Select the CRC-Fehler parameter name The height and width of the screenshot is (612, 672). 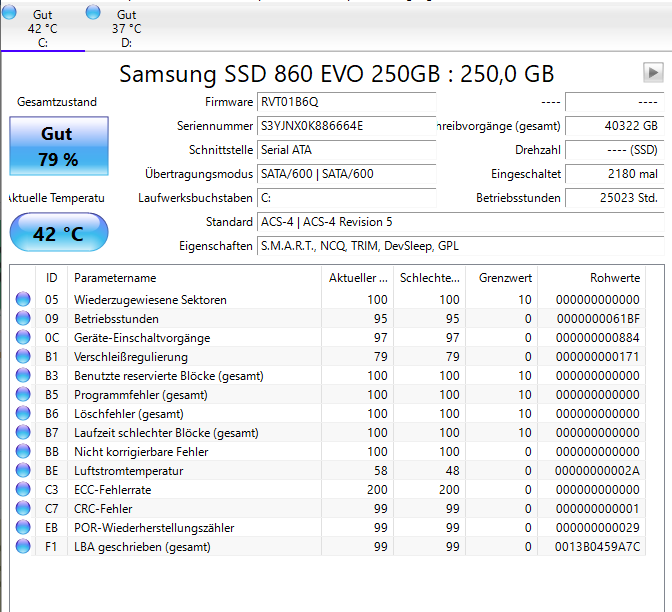click(x=103, y=509)
